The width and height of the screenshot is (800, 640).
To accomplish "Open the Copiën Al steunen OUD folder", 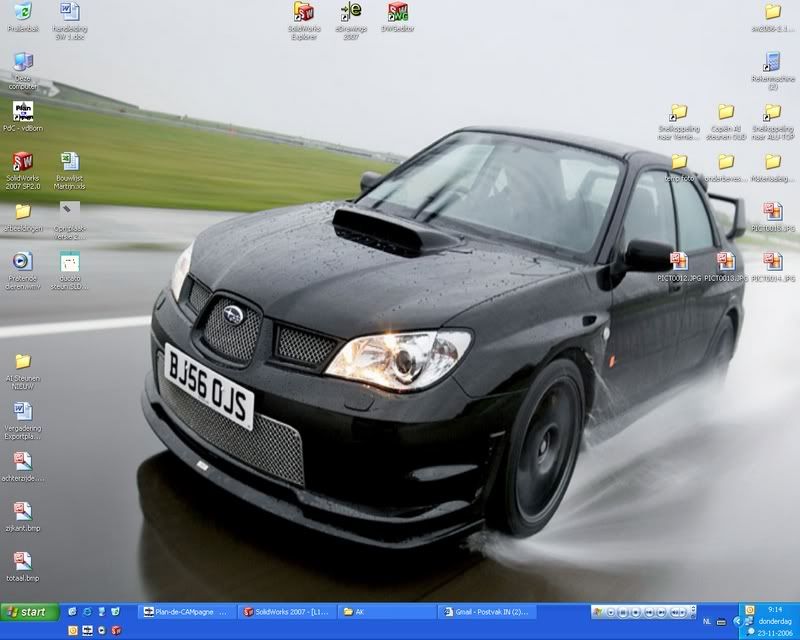I will [726, 122].
